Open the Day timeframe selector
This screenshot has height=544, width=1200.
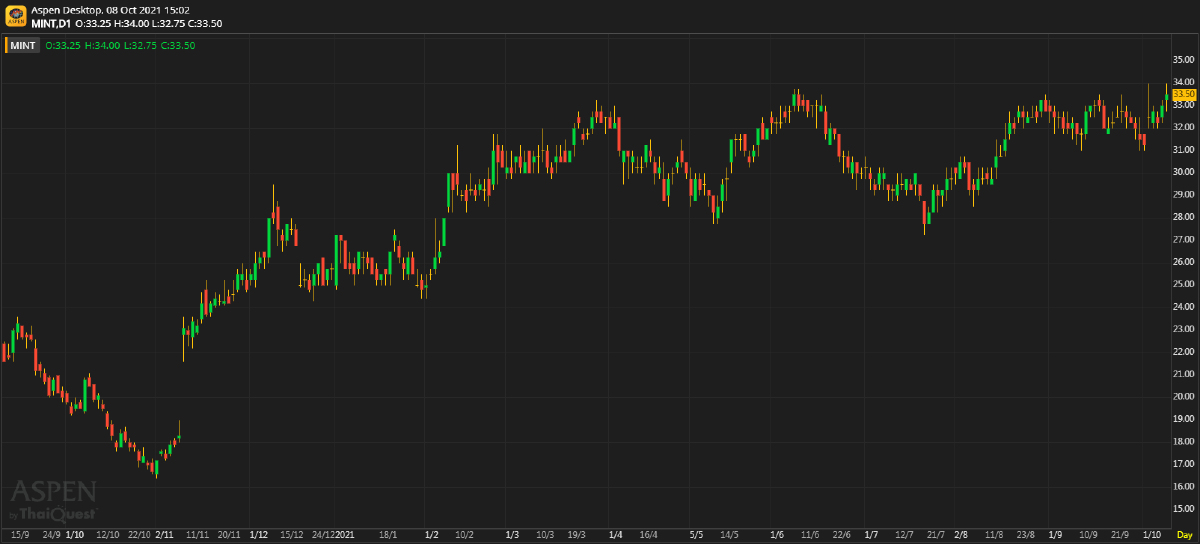click(1184, 535)
